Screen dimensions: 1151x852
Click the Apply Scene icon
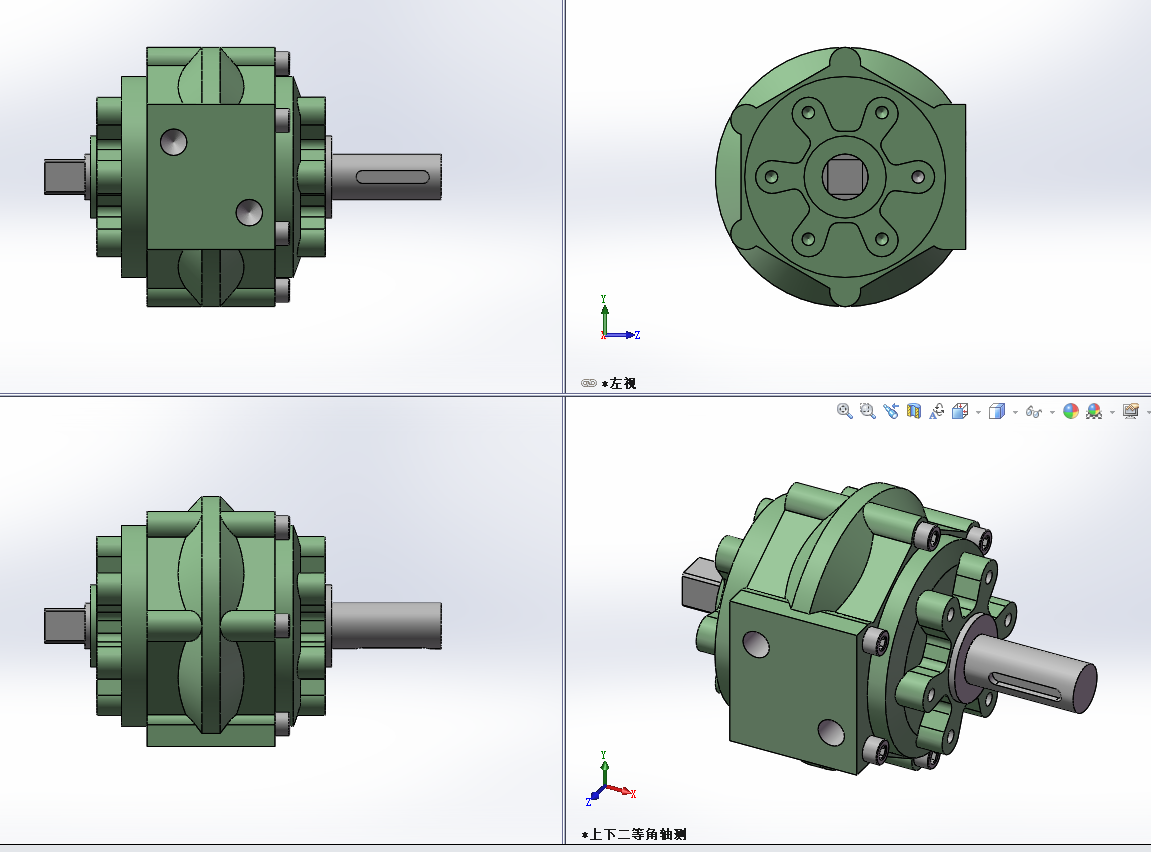click(1094, 411)
